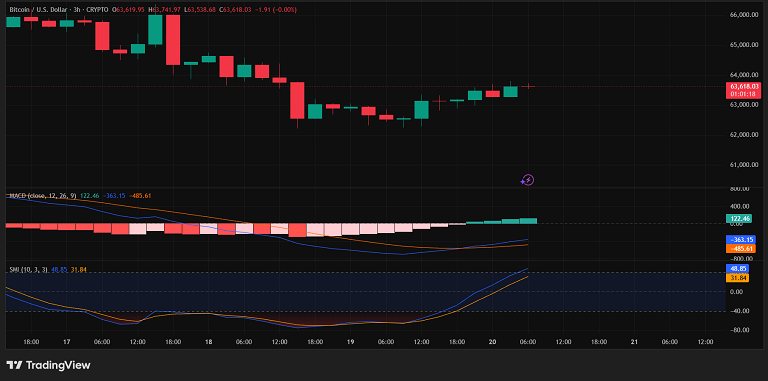This screenshot has width=768, height=381.
Task: Click the purple lightning events icon
Action: 527,180
